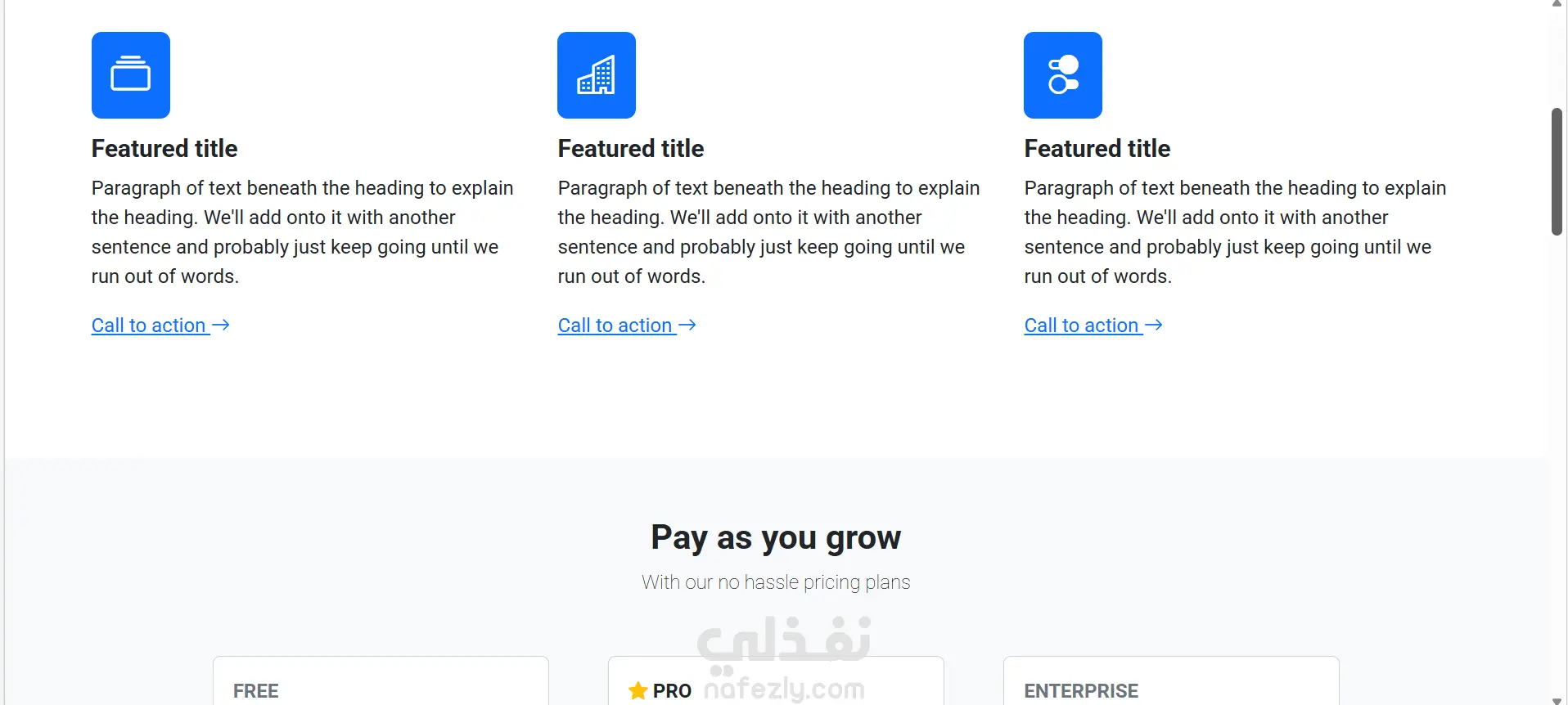Click the blue building icon tile
1568x705 pixels.
tap(597, 75)
